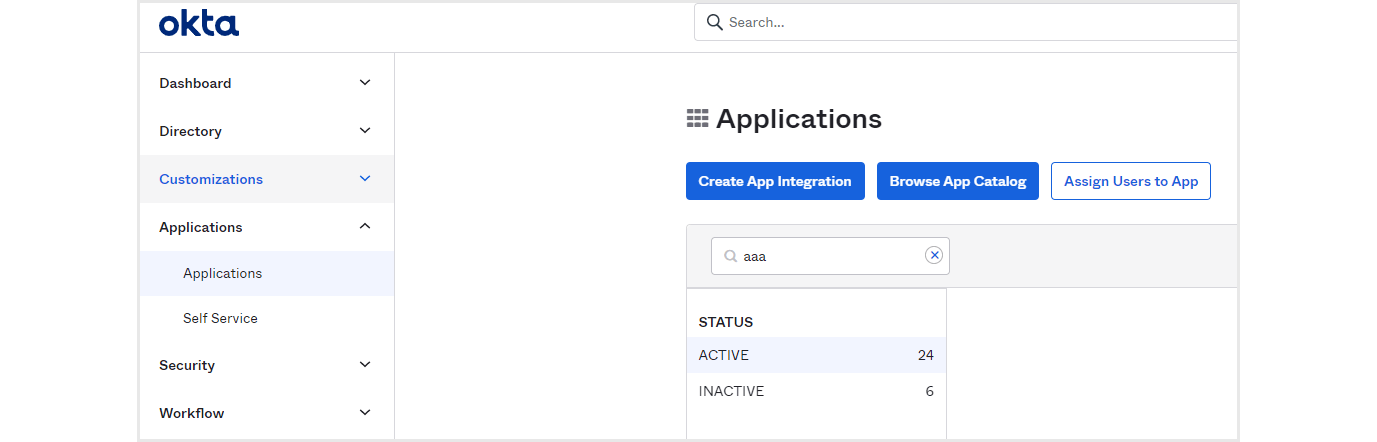
Task: Click Create App Integration button
Action: (775, 181)
